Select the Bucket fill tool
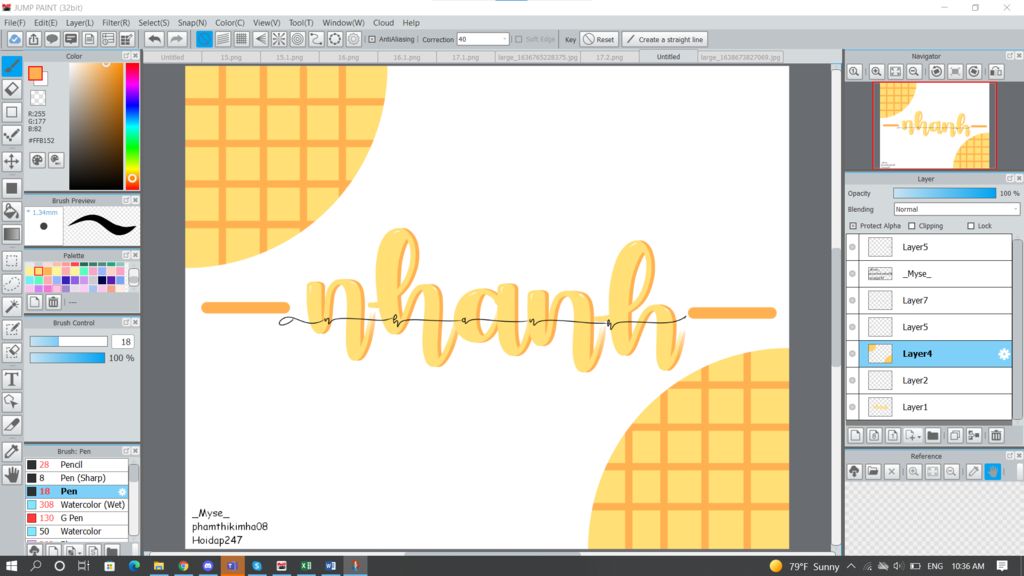This screenshot has width=1024, height=576. [12, 210]
